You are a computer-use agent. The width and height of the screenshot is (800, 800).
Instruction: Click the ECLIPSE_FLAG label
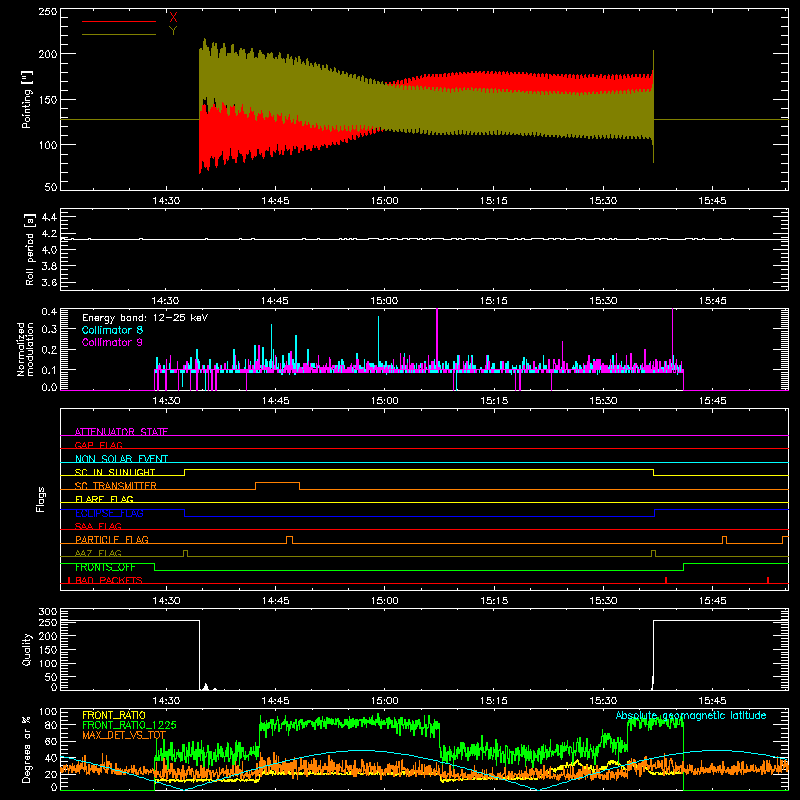tap(109, 513)
